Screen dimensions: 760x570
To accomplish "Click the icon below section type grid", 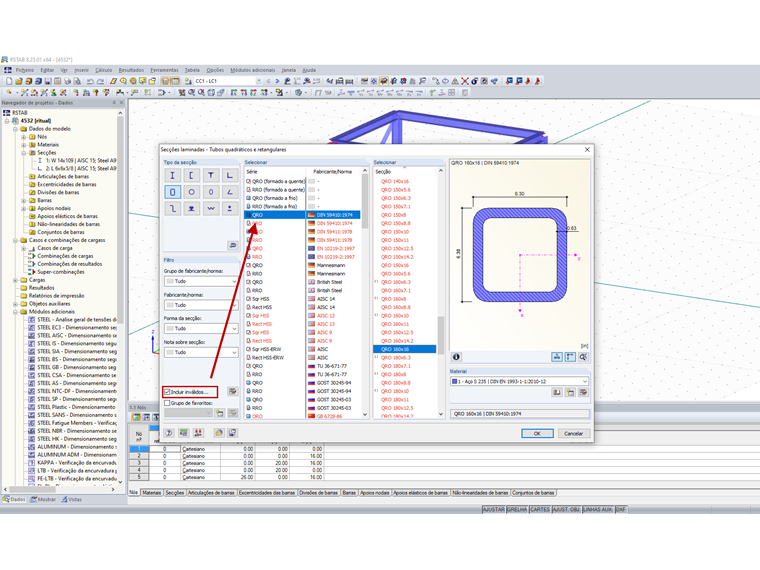I will [x=233, y=246].
